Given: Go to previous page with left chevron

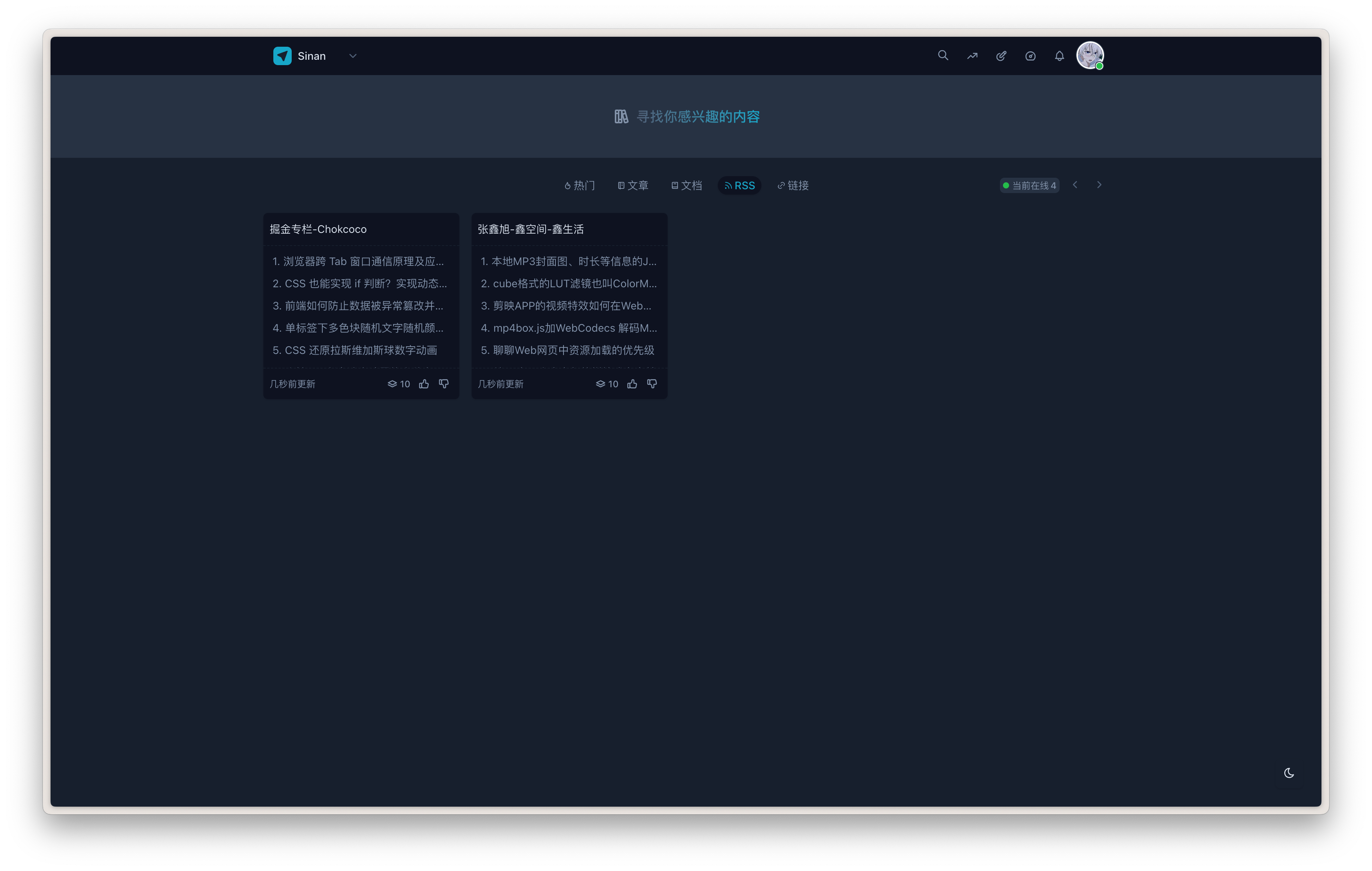Looking at the screenshot, I should [x=1075, y=185].
